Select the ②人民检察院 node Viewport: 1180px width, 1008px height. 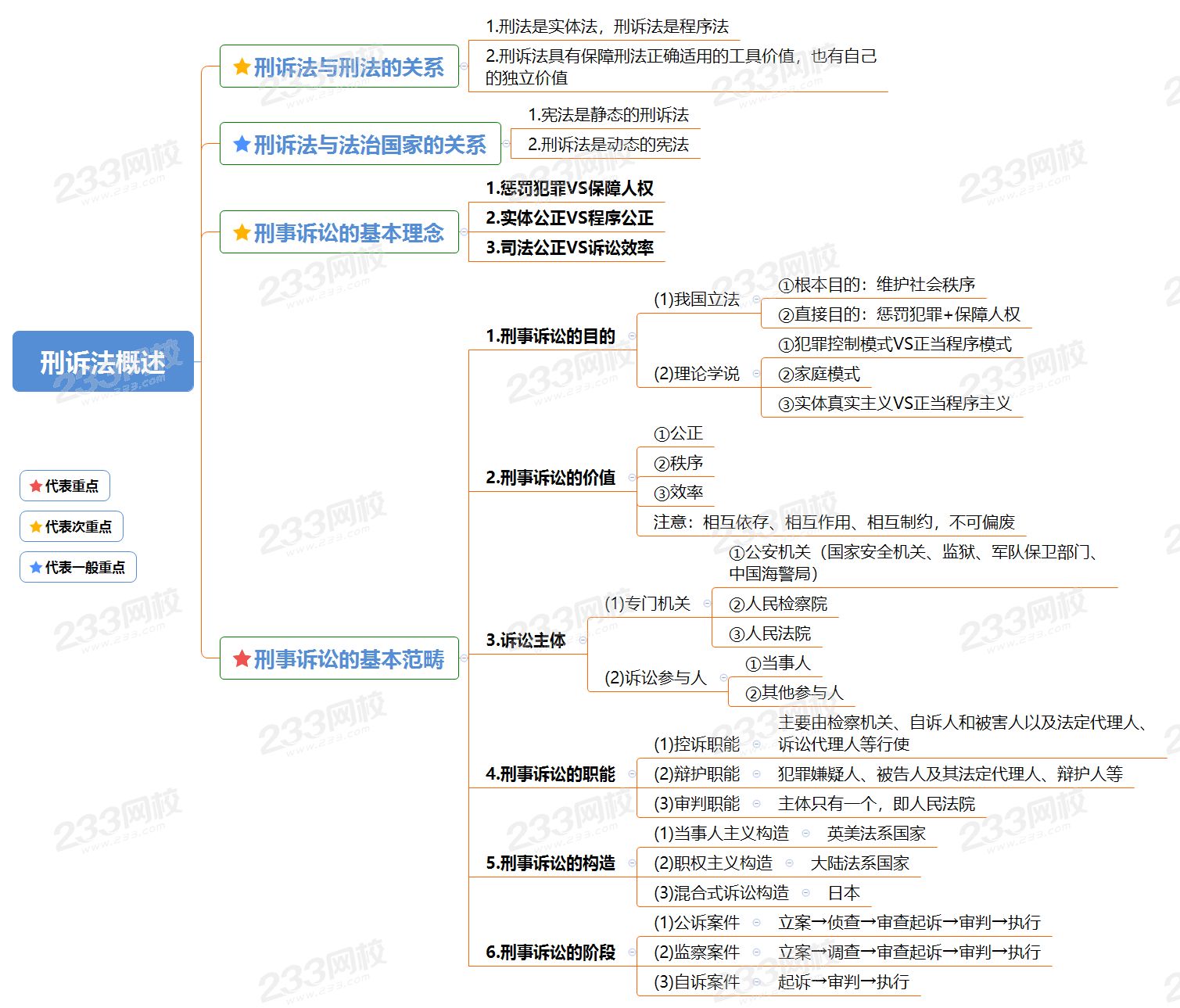777,604
